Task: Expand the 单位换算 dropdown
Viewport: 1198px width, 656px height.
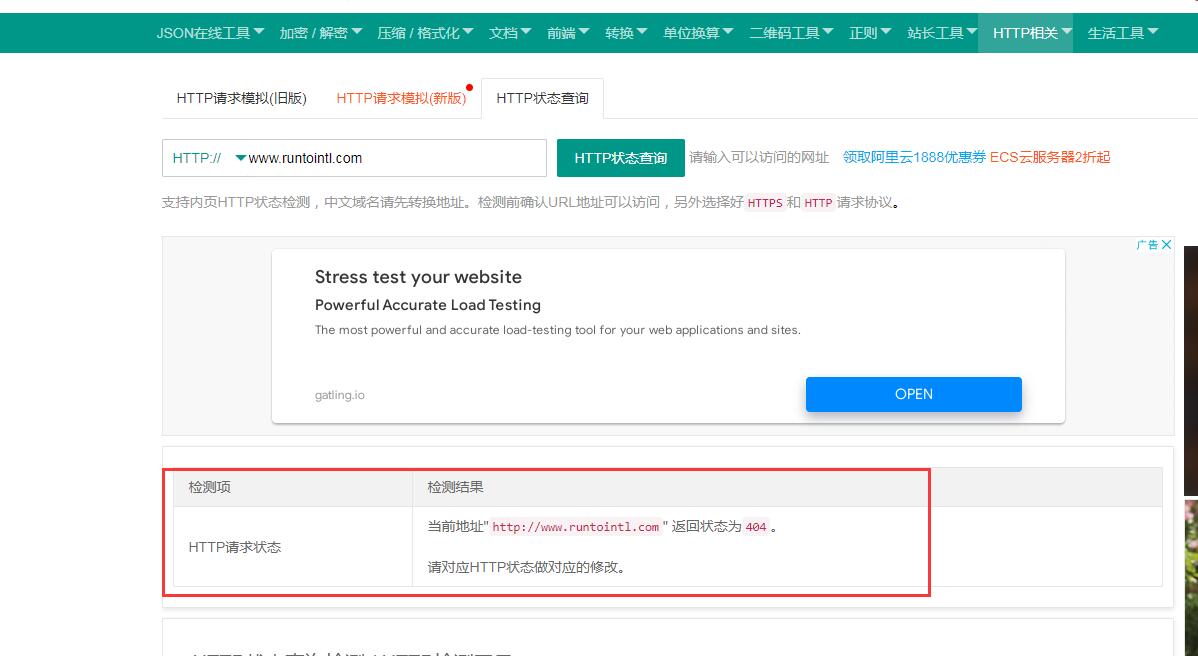Action: (698, 32)
